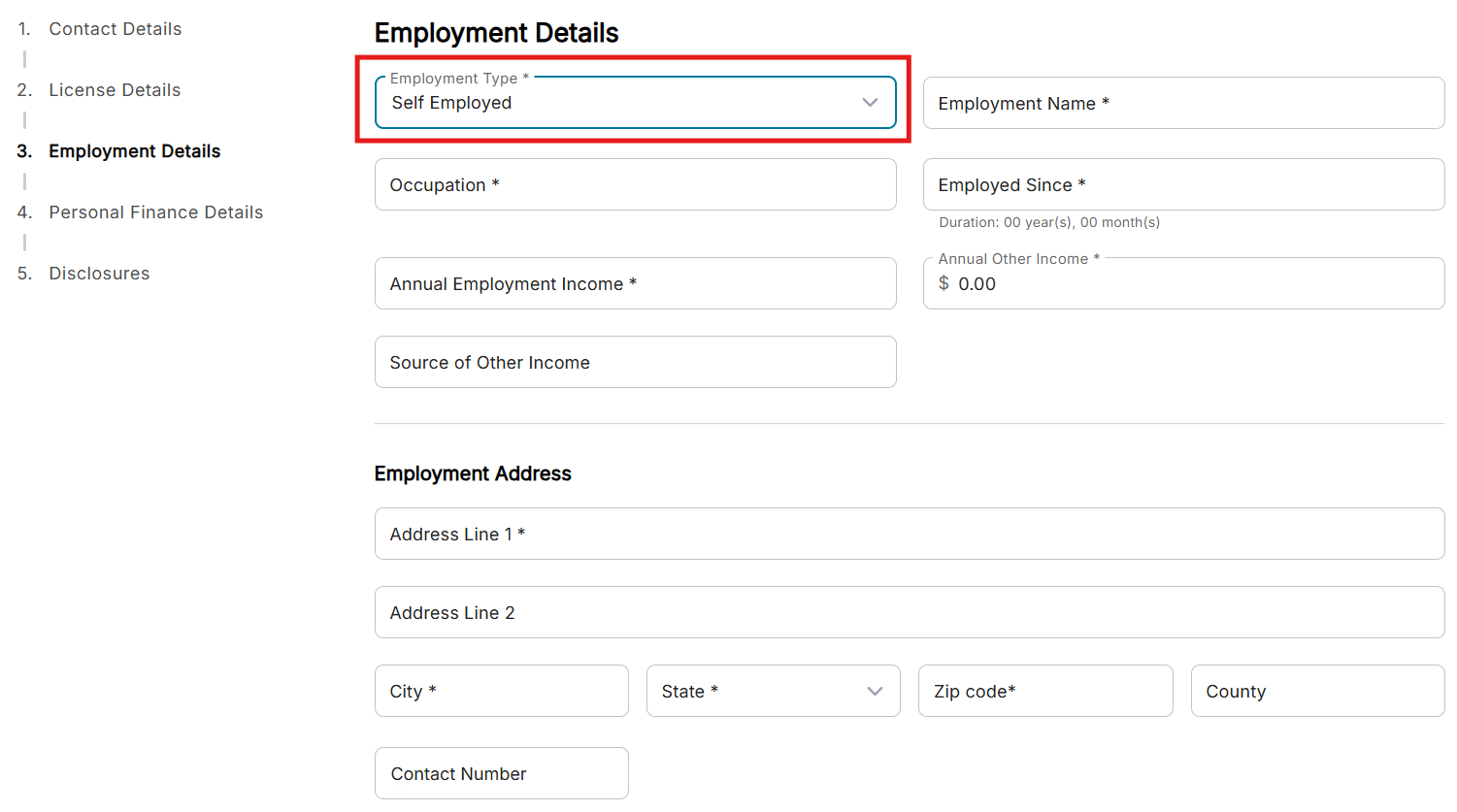Image resolution: width=1457 pixels, height=812 pixels.
Task: Focus the Source of Other Income field
Action: click(x=635, y=362)
